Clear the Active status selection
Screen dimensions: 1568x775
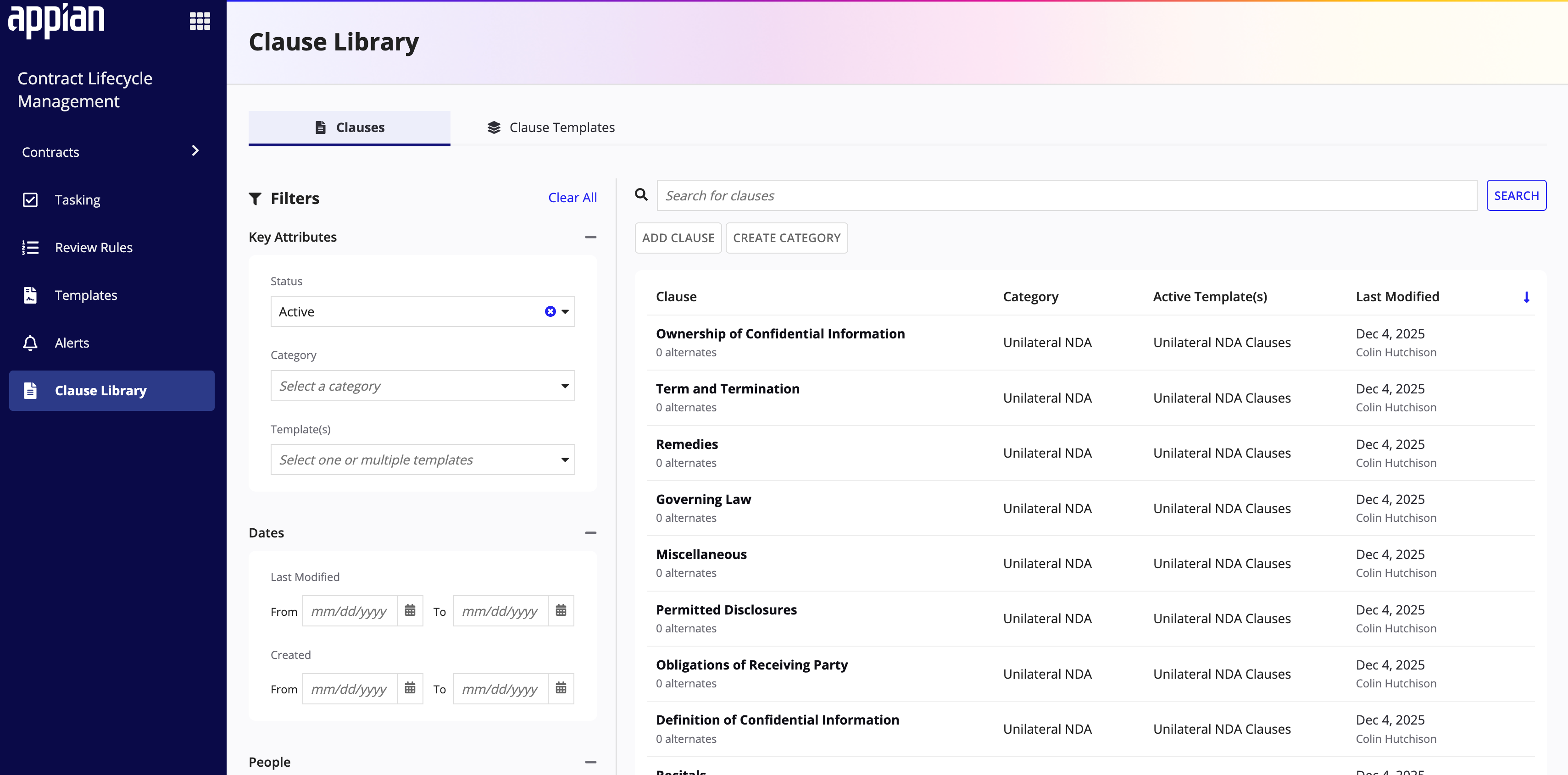550,311
